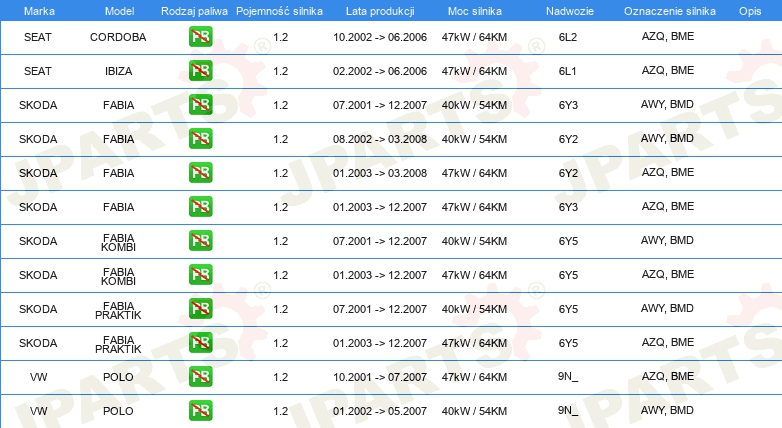The image size is (782, 428).
Task: Click POLO in the 01.2002 row
Action: click(118, 411)
